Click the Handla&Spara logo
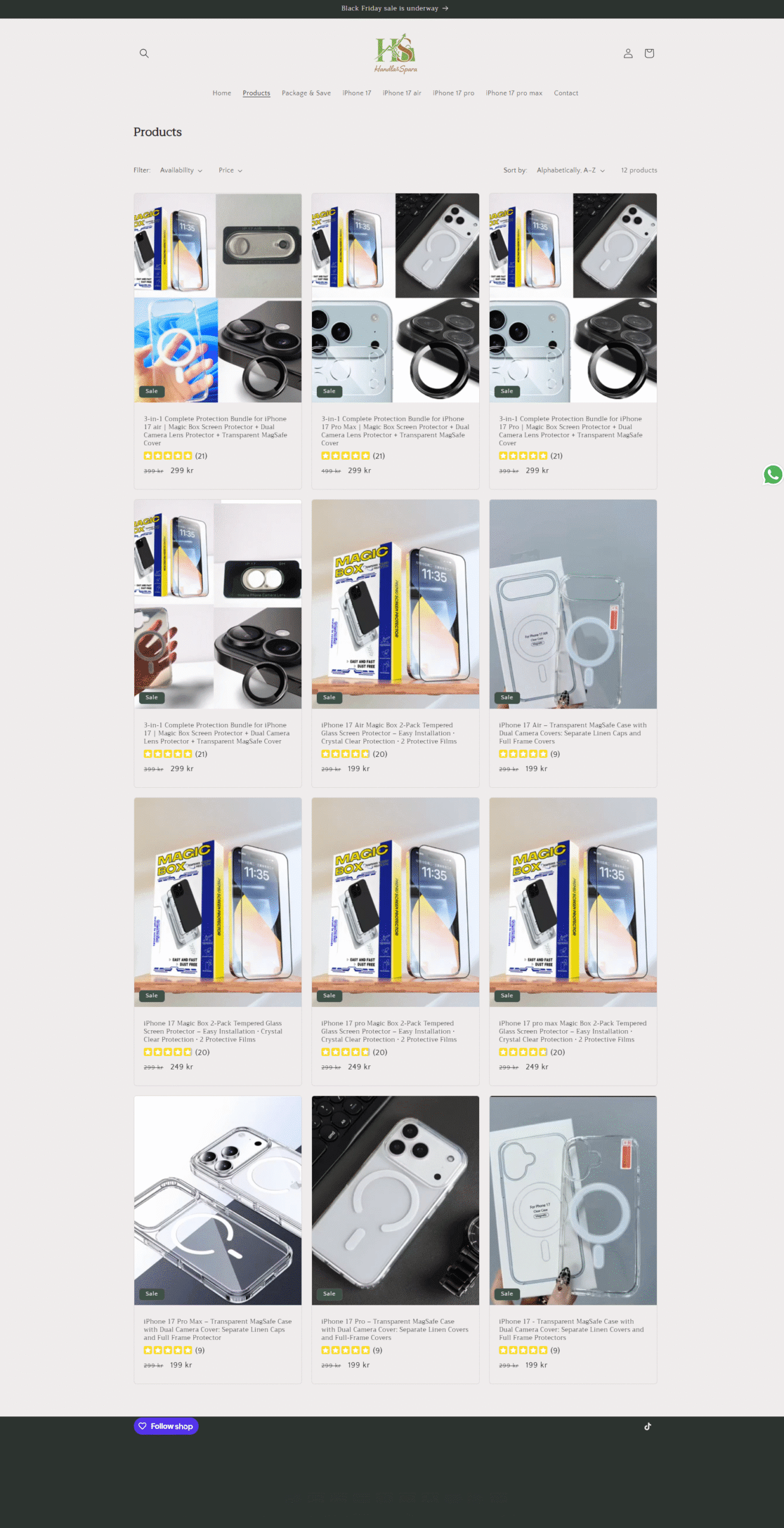 (395, 53)
